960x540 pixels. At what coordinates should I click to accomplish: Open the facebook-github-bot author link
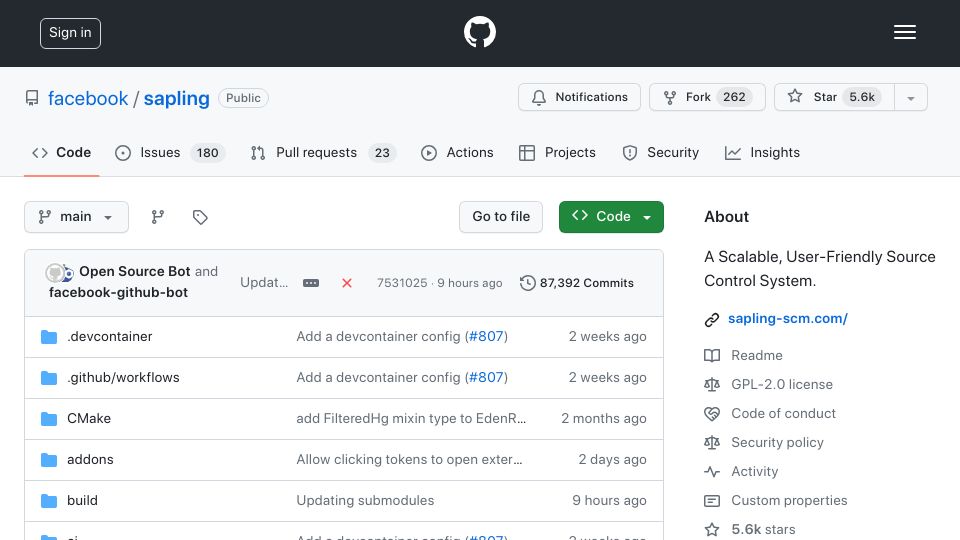coord(118,293)
